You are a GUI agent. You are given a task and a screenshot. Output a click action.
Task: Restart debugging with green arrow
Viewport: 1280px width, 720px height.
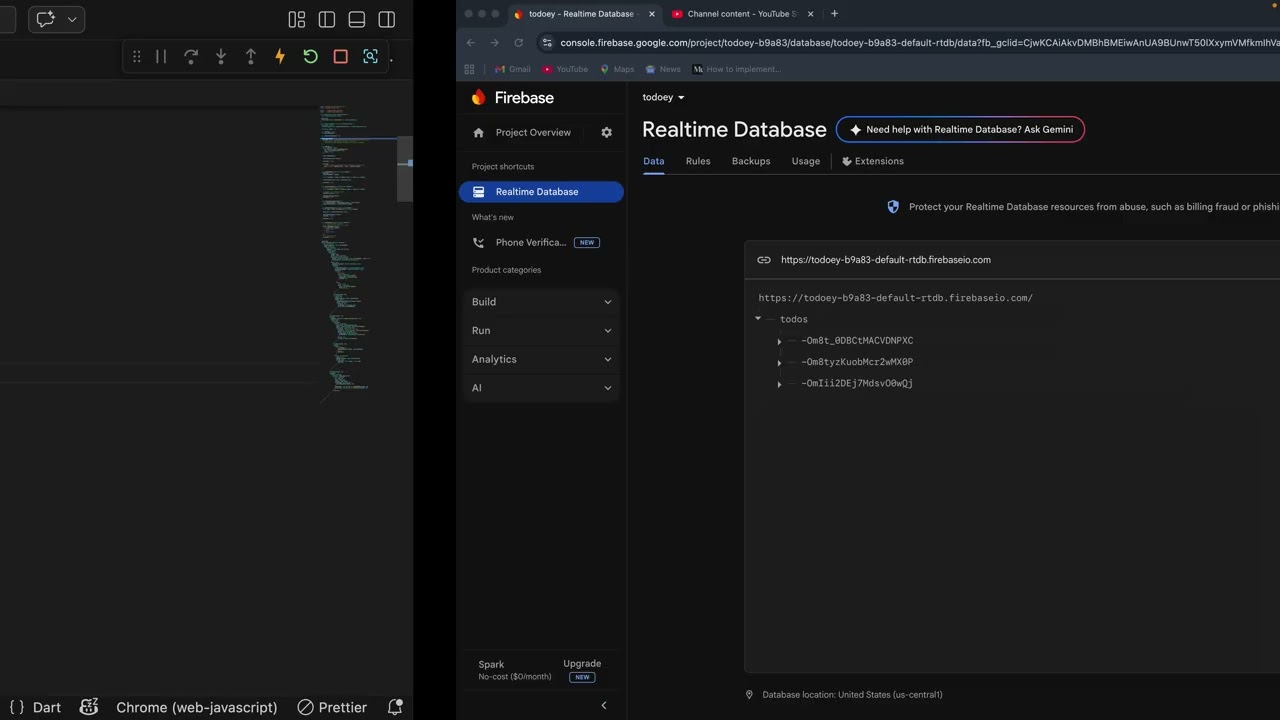(311, 56)
